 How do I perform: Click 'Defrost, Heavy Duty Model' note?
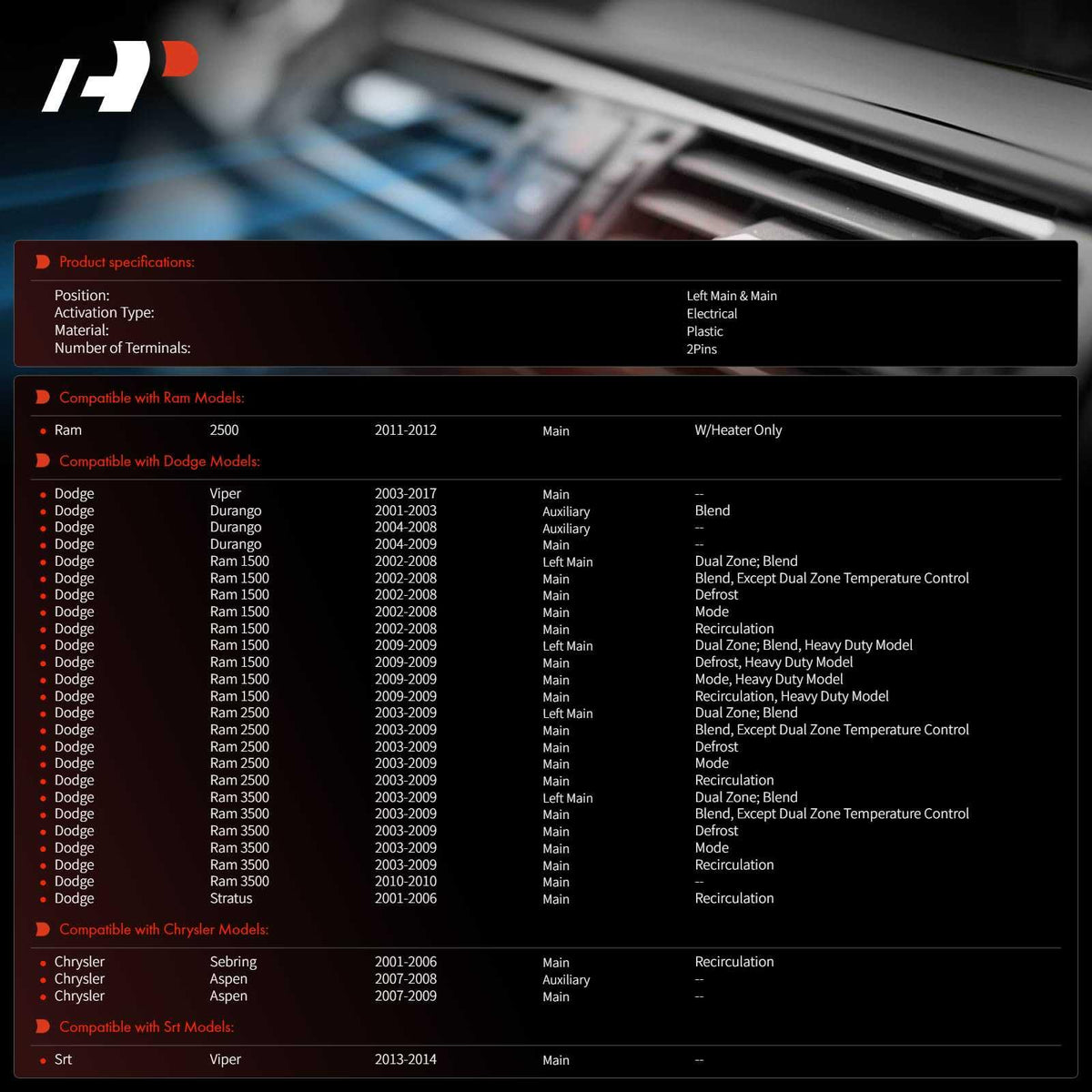(774, 662)
